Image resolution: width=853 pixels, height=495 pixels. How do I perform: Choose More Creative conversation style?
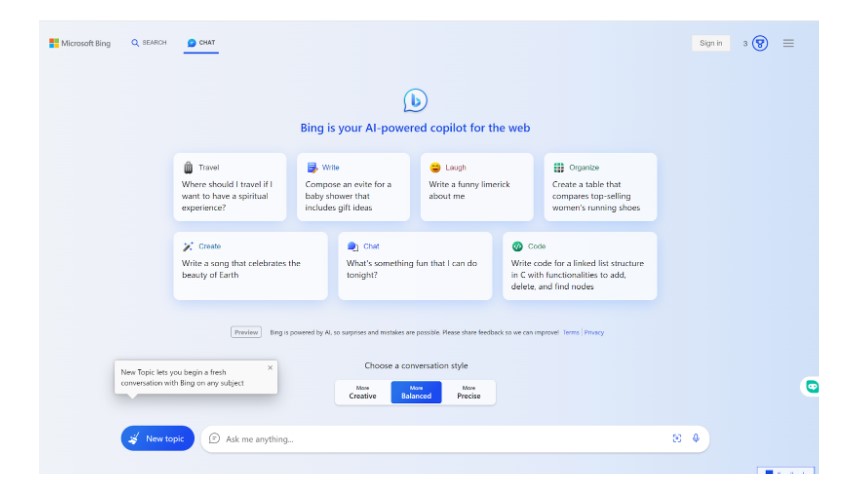(362, 392)
